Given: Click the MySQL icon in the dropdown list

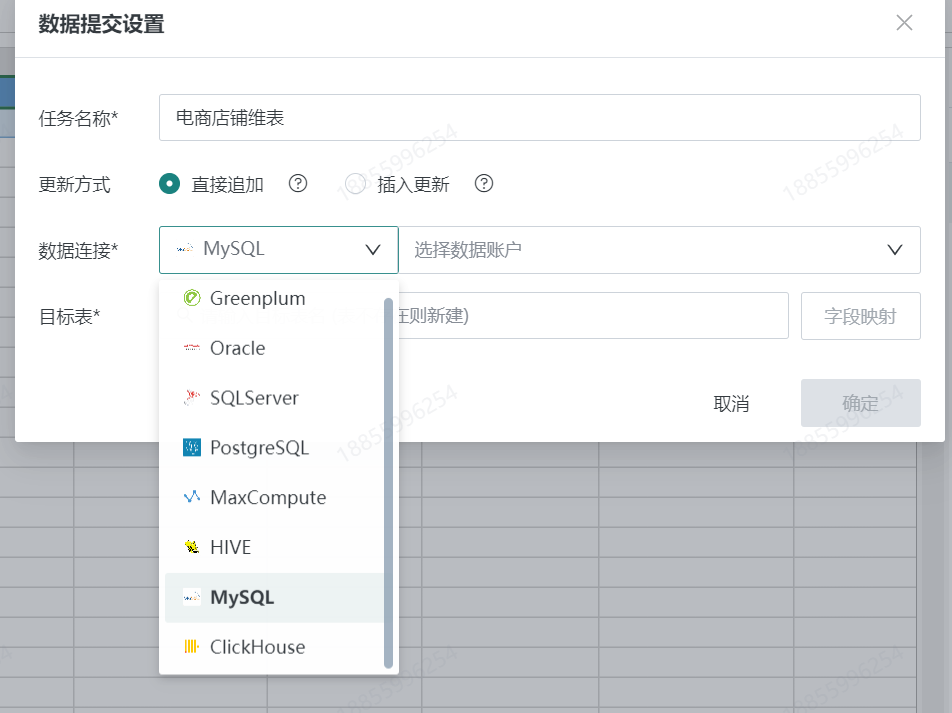Looking at the screenshot, I should coord(192,598).
